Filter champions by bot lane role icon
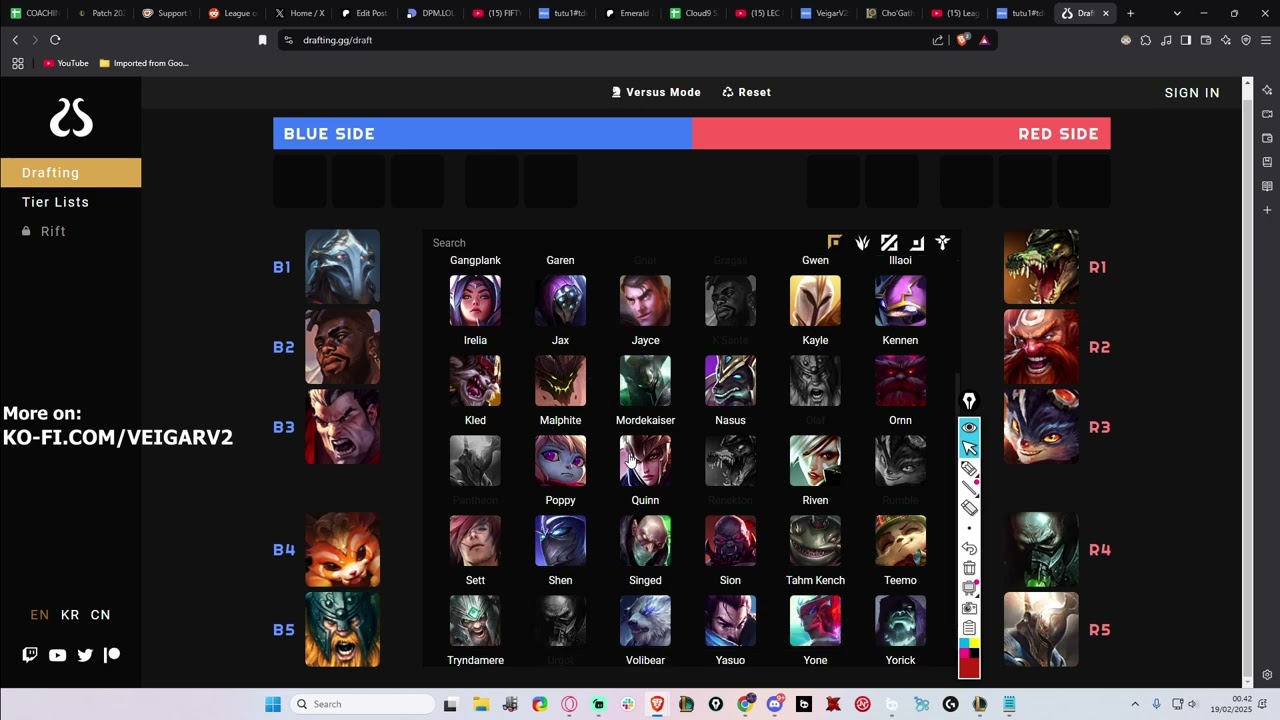The image size is (1280, 720). click(x=916, y=242)
